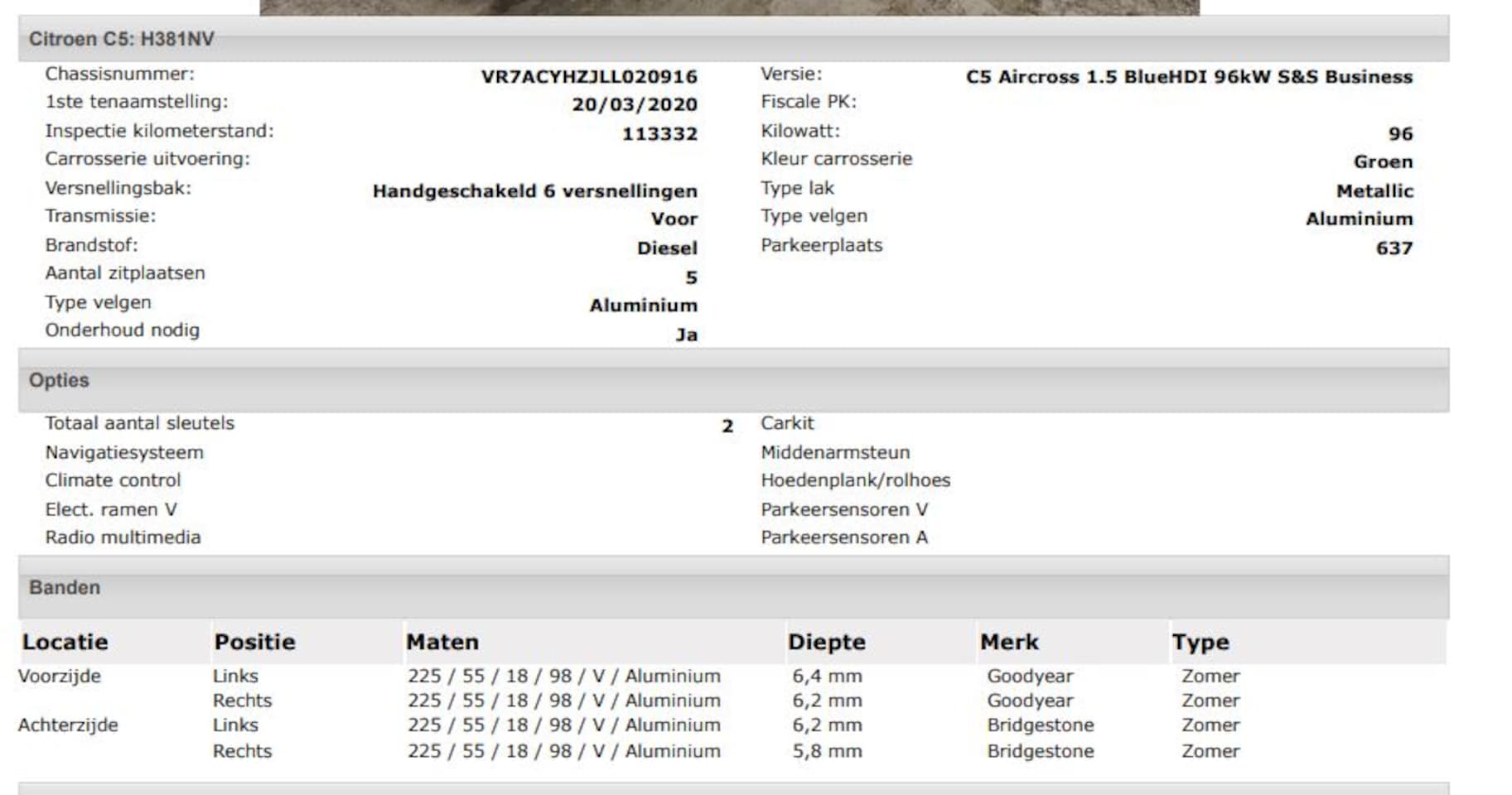This screenshot has width=1512, height=795.
Task: Click the vehicle photo strip at top
Action: pos(729,7)
